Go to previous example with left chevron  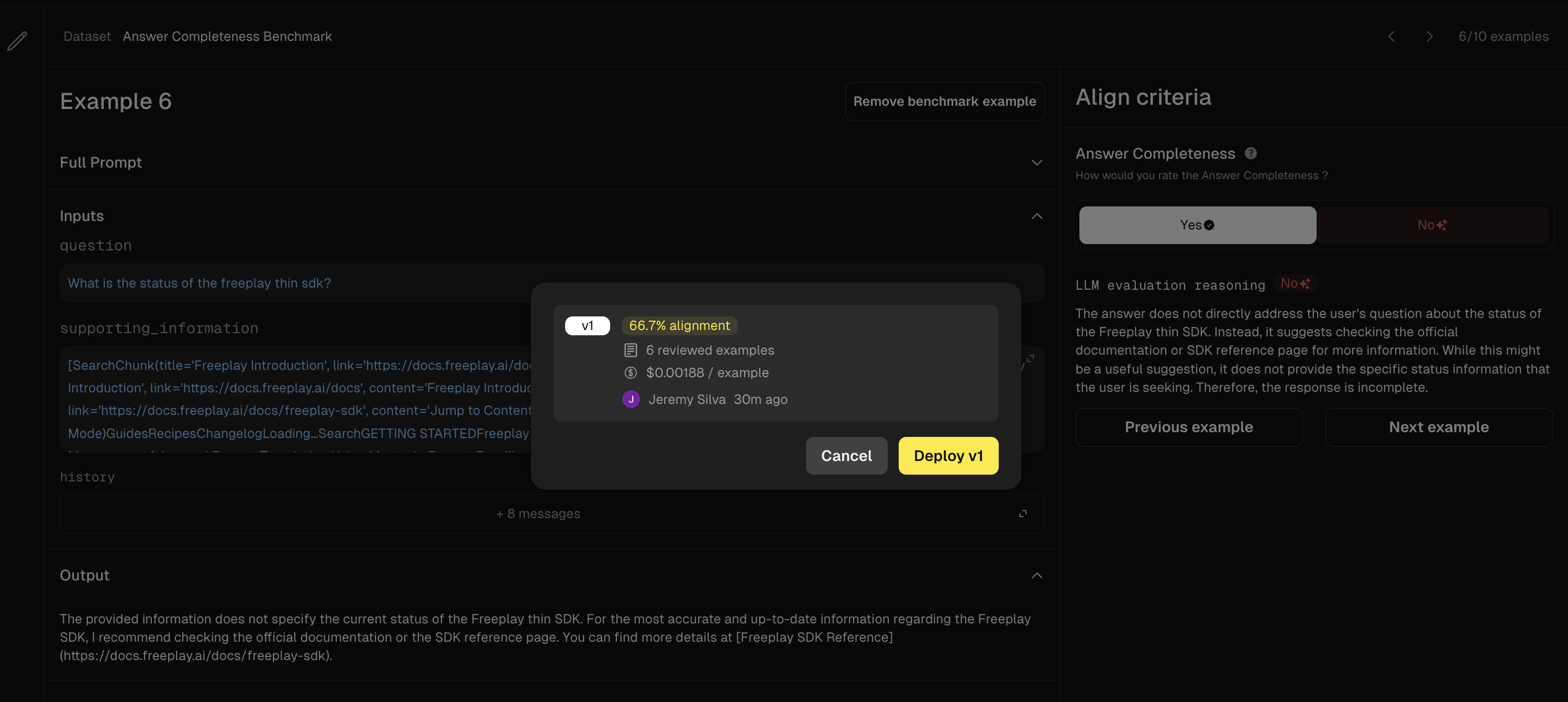pyautogui.click(x=1391, y=37)
